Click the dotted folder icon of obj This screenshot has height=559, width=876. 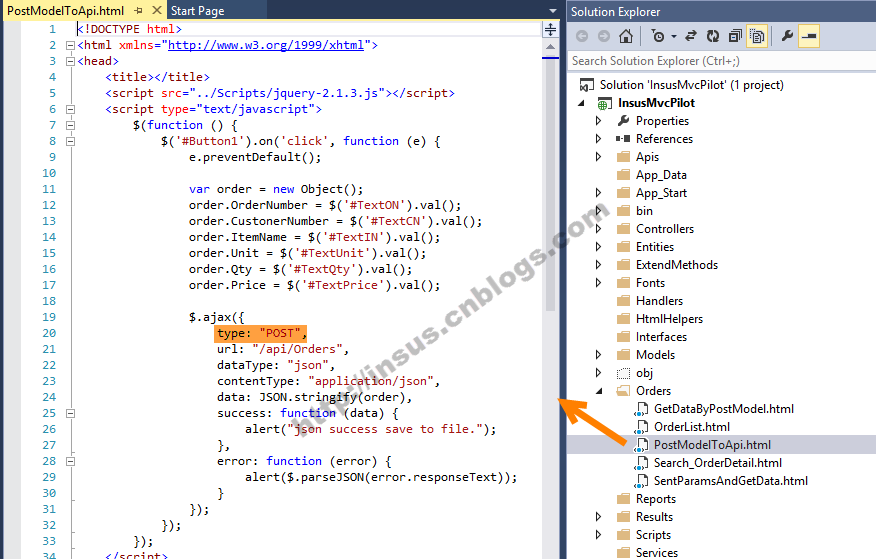pyautogui.click(x=623, y=373)
